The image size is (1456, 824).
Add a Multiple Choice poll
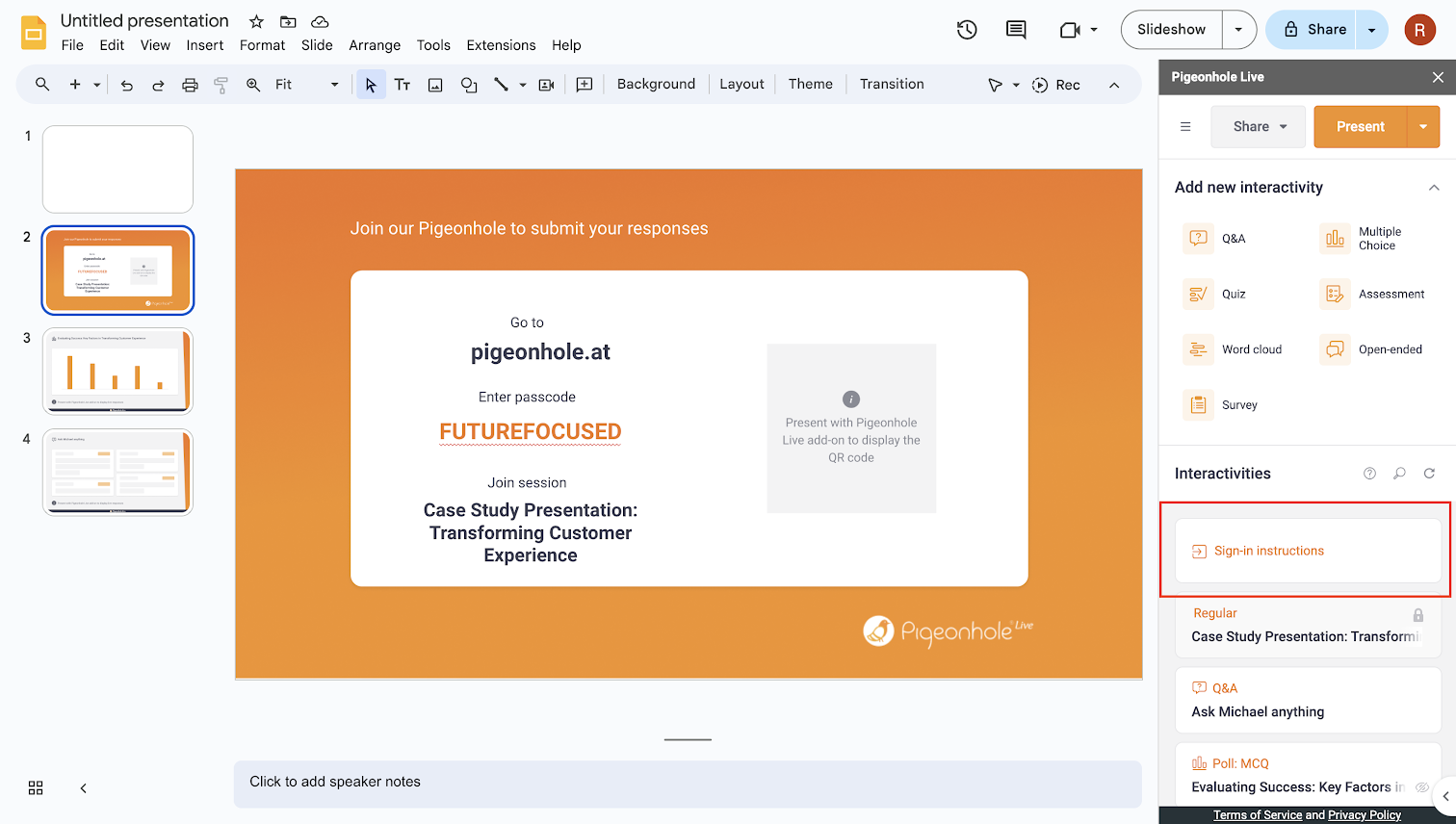1361,238
